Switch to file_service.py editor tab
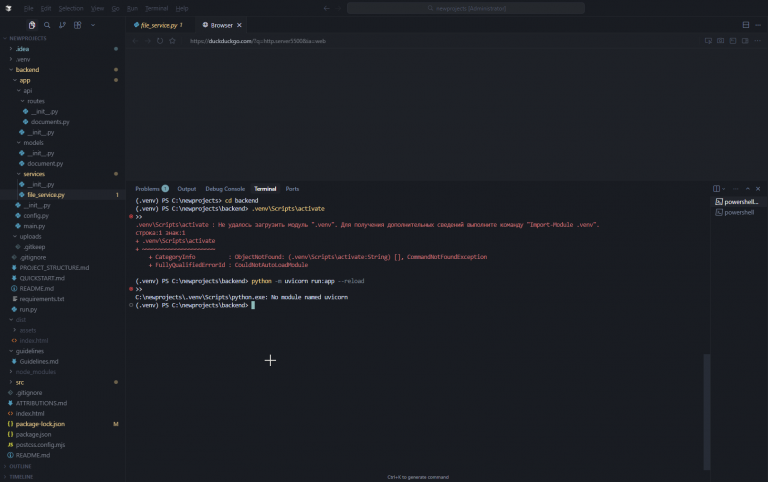Viewport: 768px width, 482px height. coord(158,25)
